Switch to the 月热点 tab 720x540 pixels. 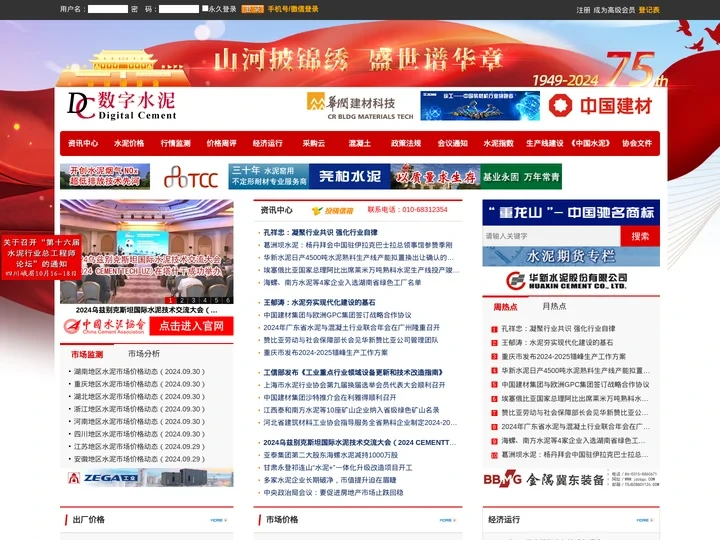(x=554, y=306)
